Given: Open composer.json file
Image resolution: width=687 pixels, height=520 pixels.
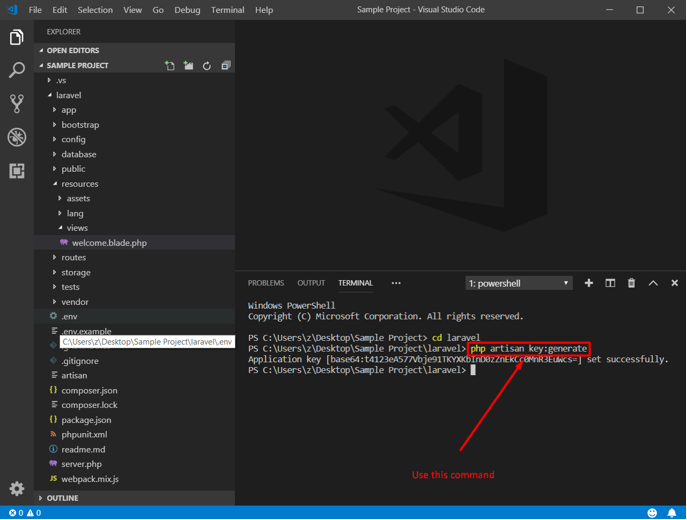Looking at the screenshot, I should click(x=135, y=390).
